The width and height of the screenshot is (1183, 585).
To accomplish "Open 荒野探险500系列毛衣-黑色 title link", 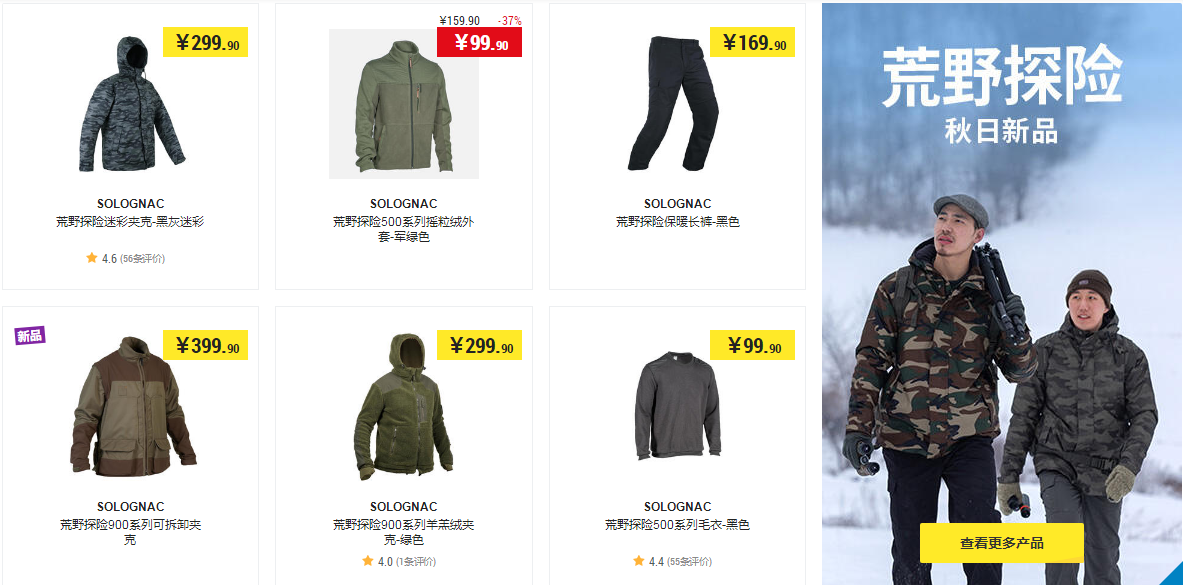I will pyautogui.click(x=678, y=525).
